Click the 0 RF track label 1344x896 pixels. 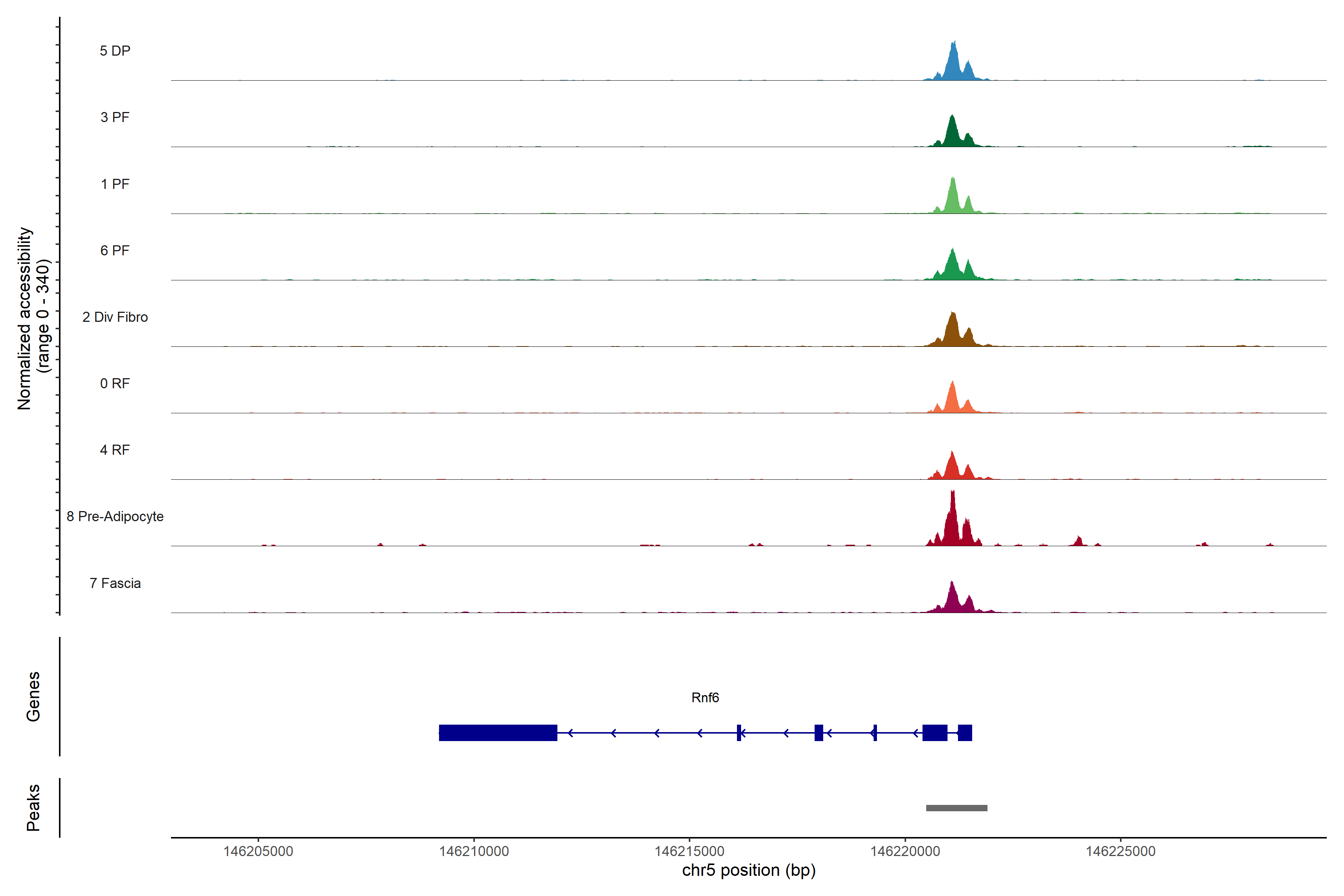[x=115, y=383]
